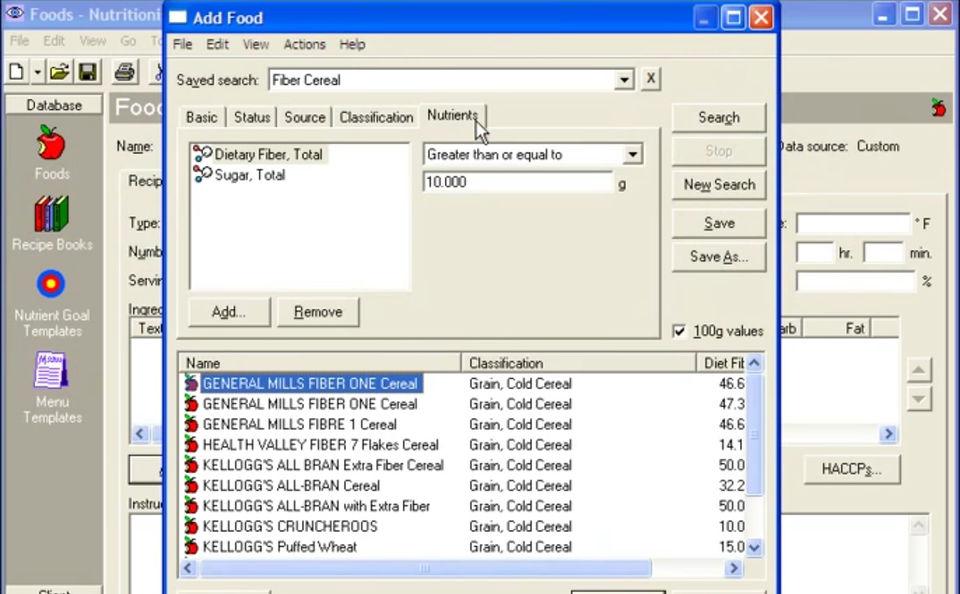Click New document toolbar icon
Viewport: 960px width, 594px height.
pyautogui.click(x=17, y=72)
